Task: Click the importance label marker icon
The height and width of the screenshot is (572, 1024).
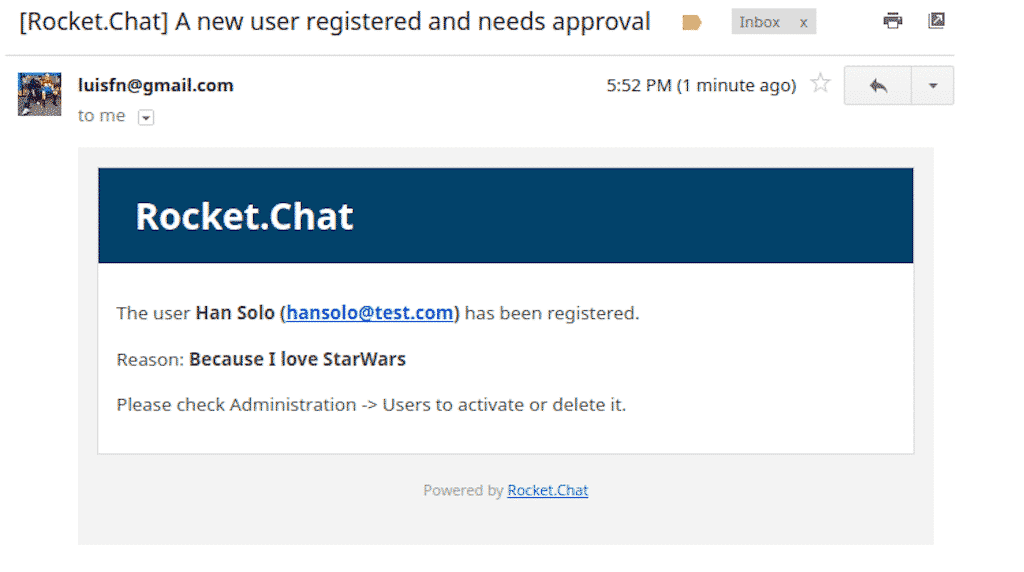Action: point(691,23)
